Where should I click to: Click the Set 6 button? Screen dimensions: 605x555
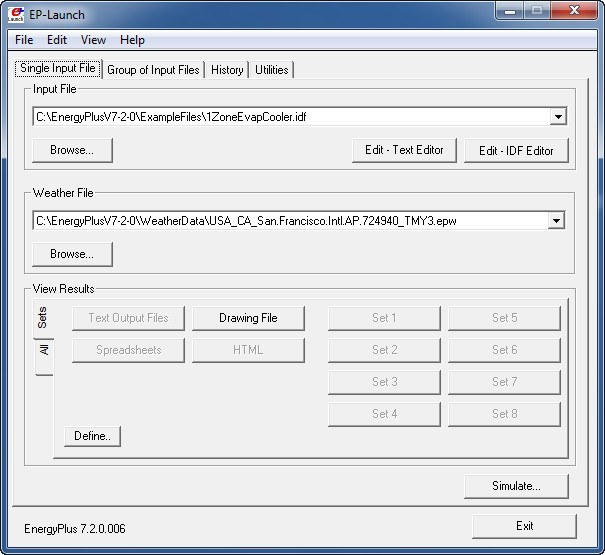(504, 350)
